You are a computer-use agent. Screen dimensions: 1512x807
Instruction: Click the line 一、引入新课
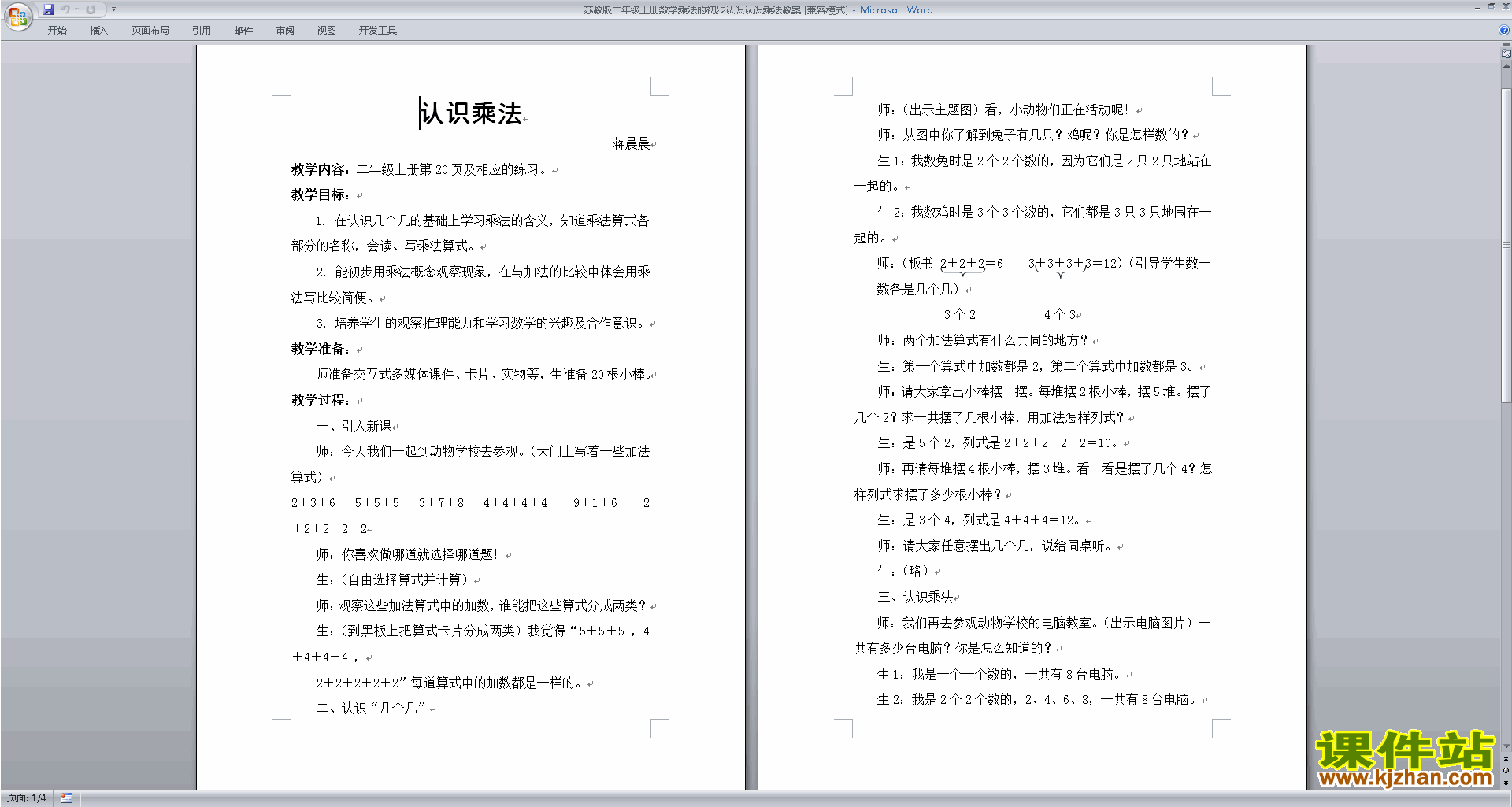[x=354, y=426]
